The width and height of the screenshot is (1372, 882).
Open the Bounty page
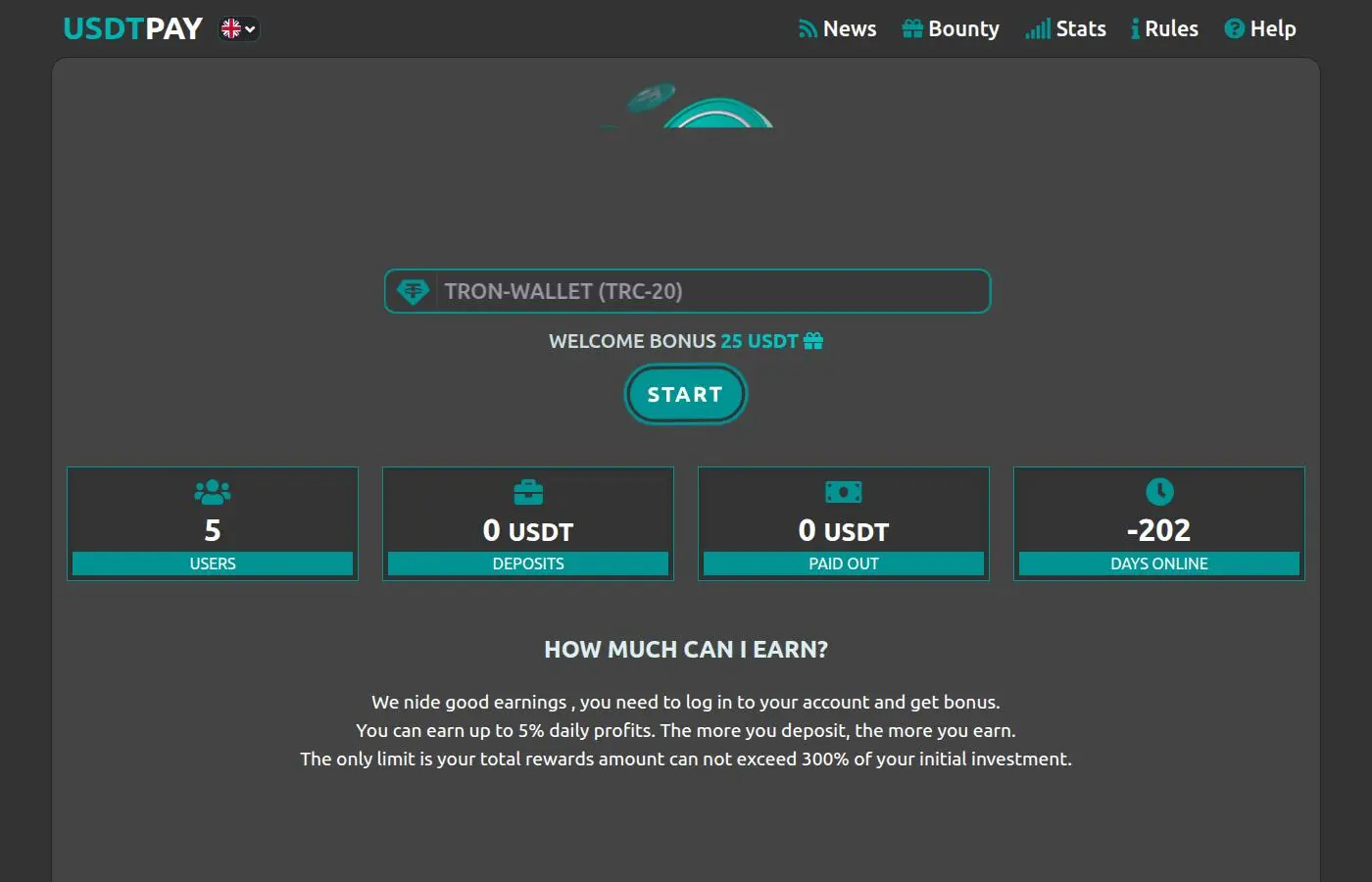coord(951,29)
